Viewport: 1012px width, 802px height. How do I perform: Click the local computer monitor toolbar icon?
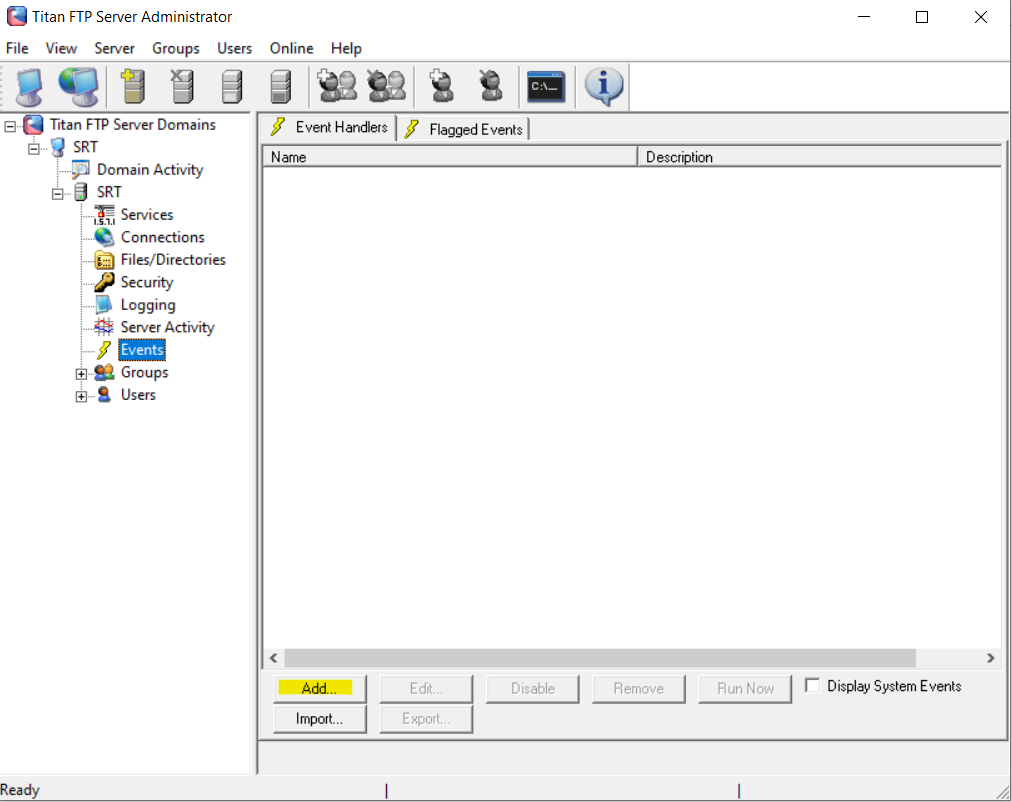(29, 87)
